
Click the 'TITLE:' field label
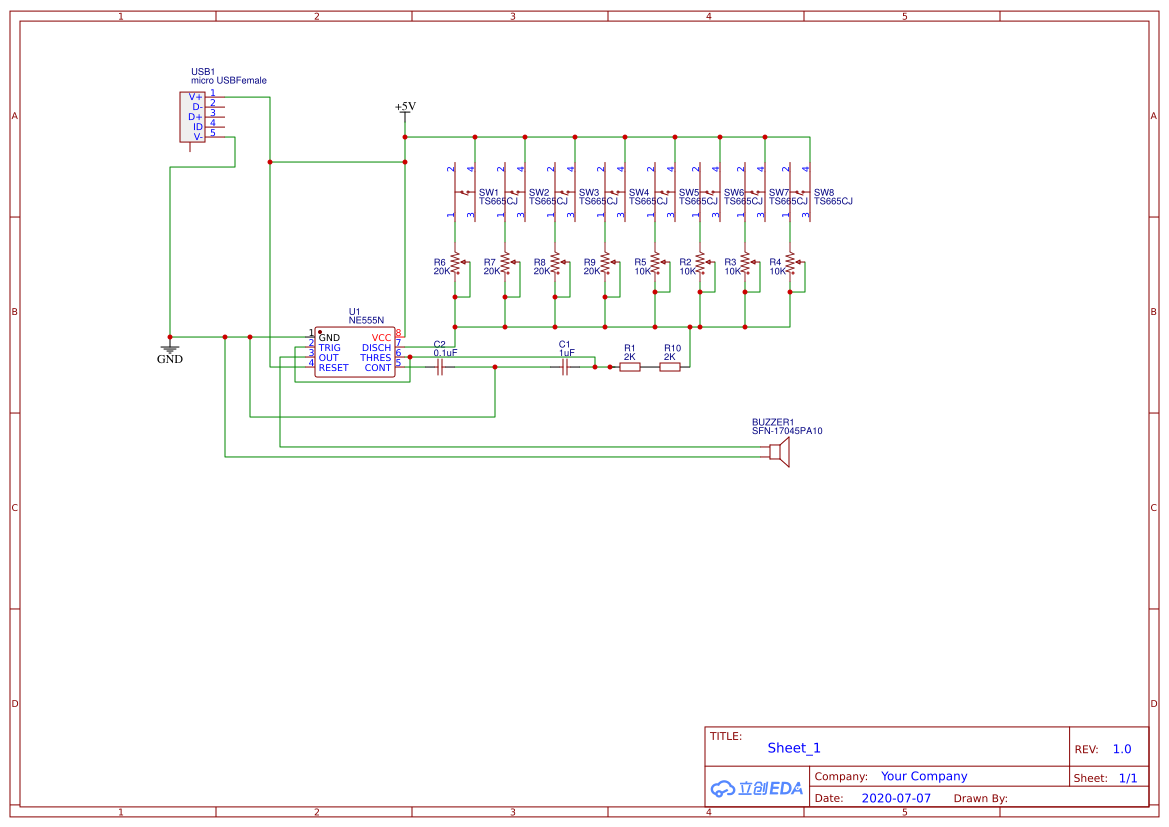(x=725, y=736)
